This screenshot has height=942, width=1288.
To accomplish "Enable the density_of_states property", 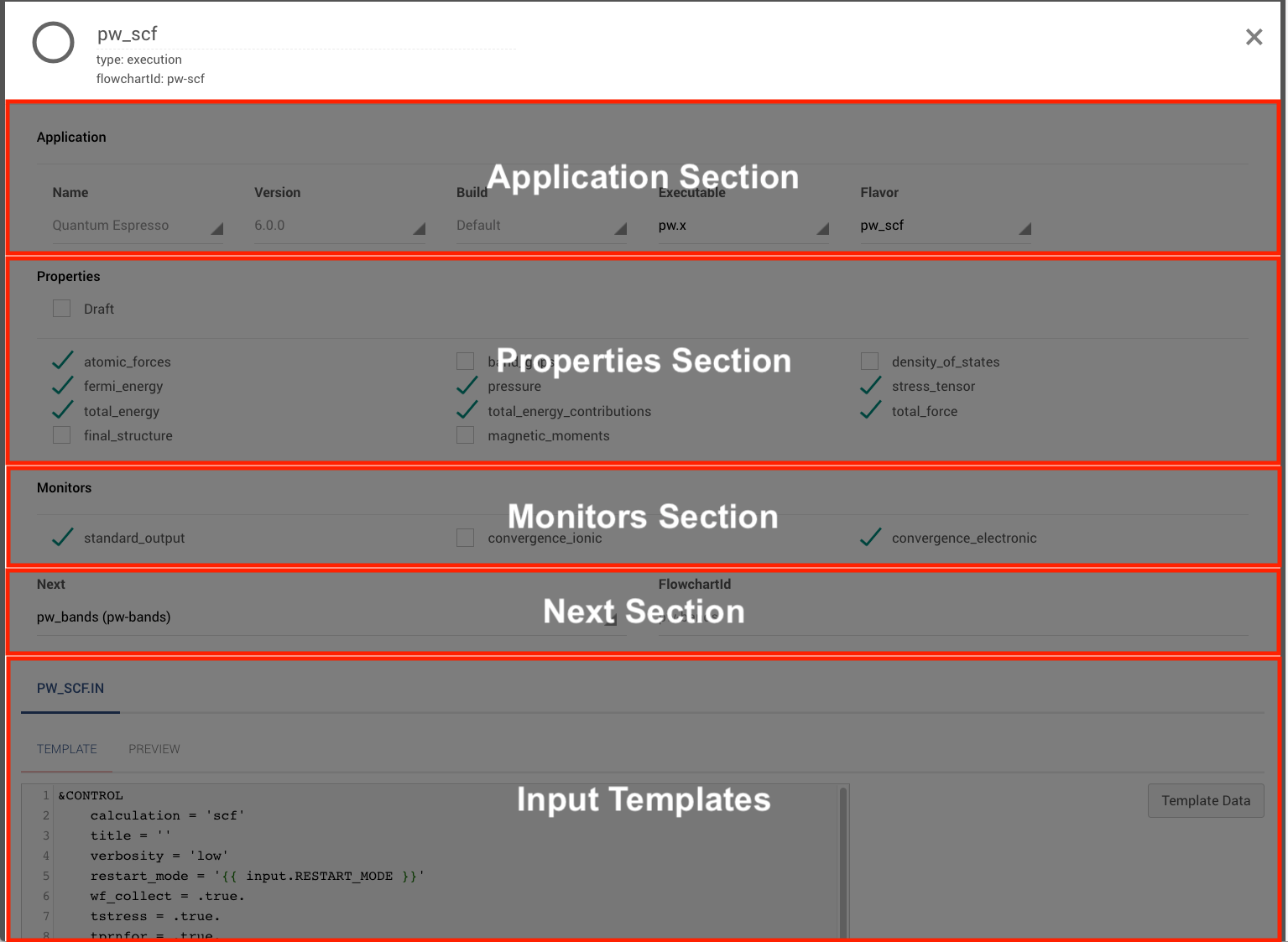I will tap(869, 361).
